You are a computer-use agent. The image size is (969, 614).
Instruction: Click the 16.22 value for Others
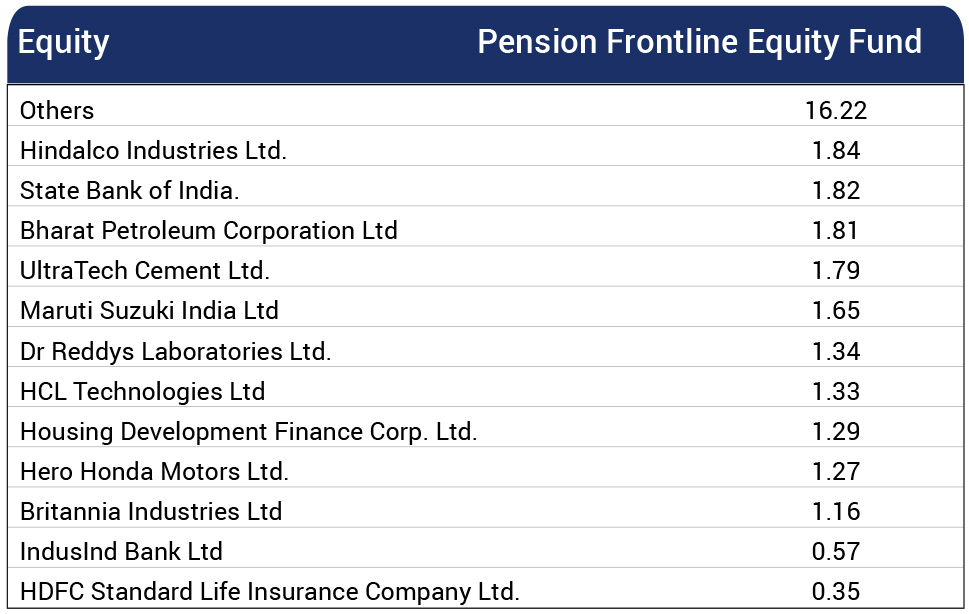[836, 111]
